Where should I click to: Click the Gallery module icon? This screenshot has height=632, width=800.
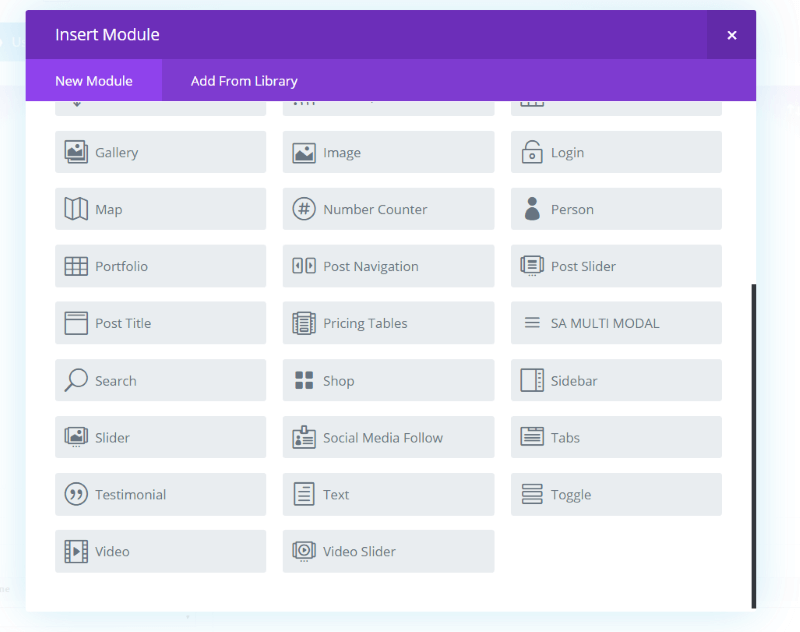pos(76,152)
